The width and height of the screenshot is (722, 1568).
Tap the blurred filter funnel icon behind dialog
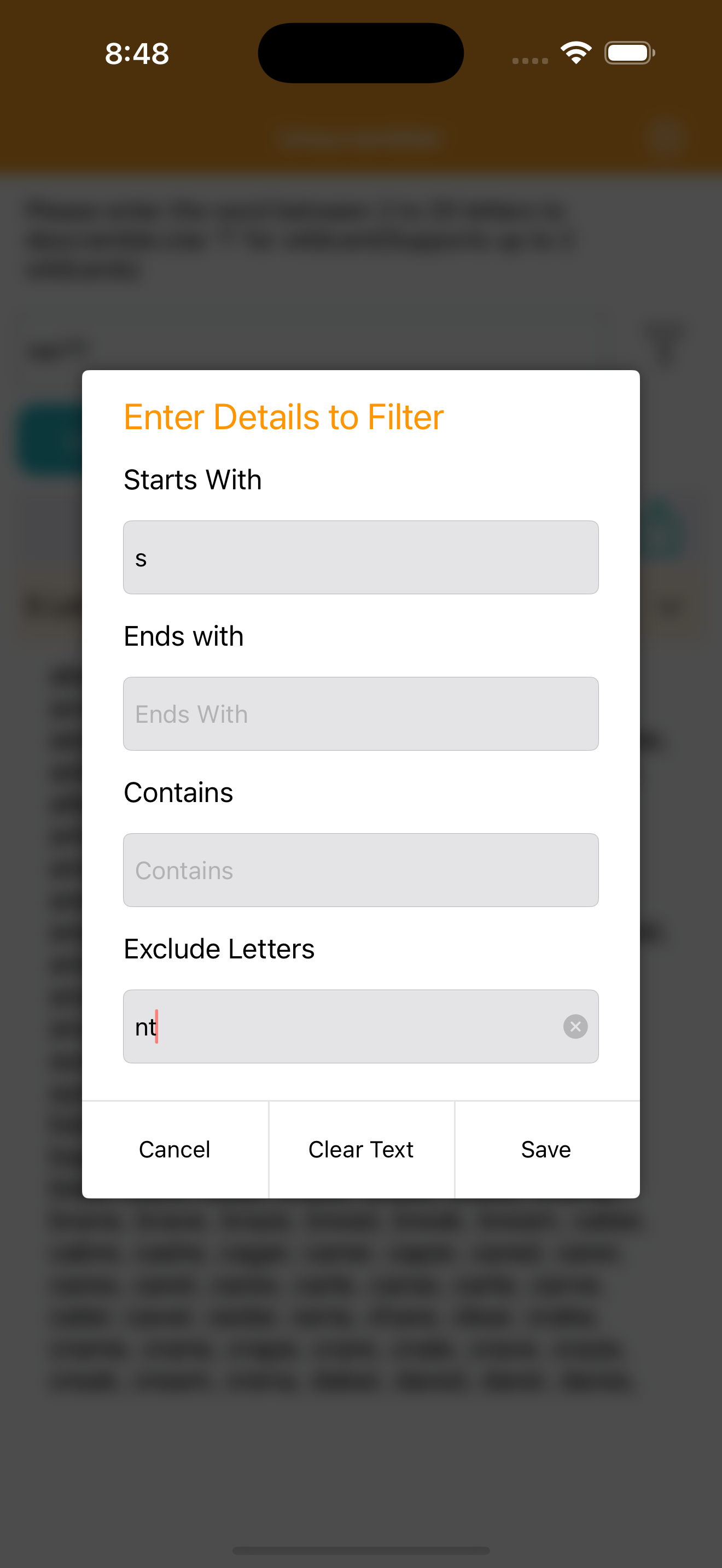(x=664, y=344)
